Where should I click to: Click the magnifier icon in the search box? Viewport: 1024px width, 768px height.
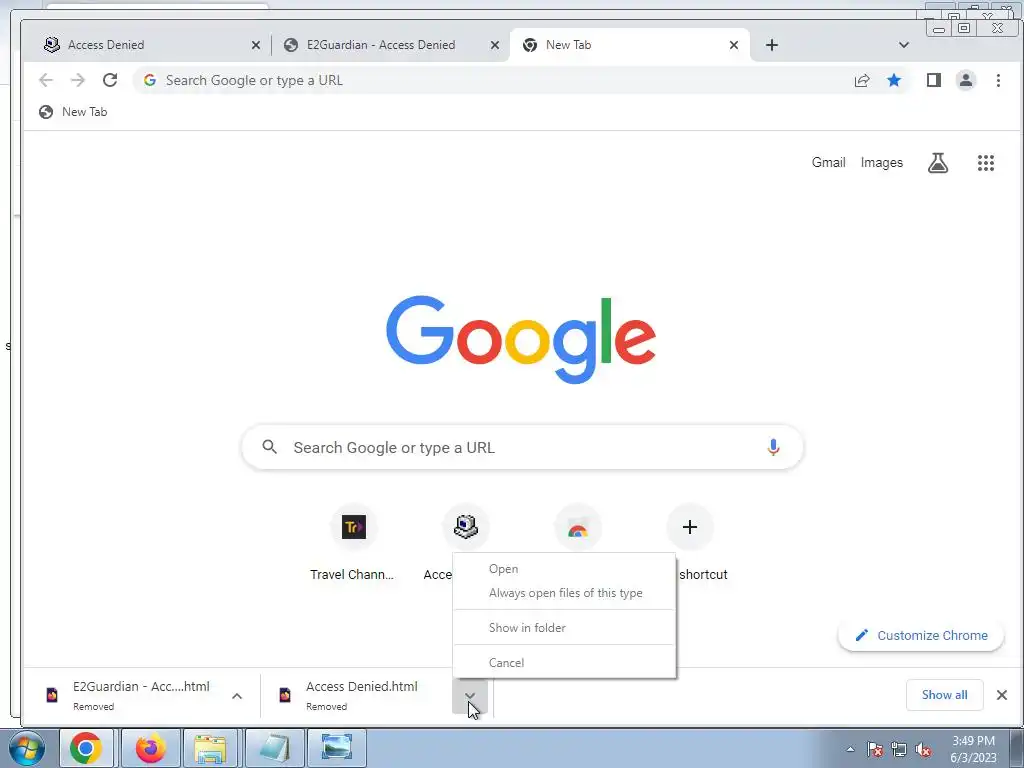(x=269, y=447)
